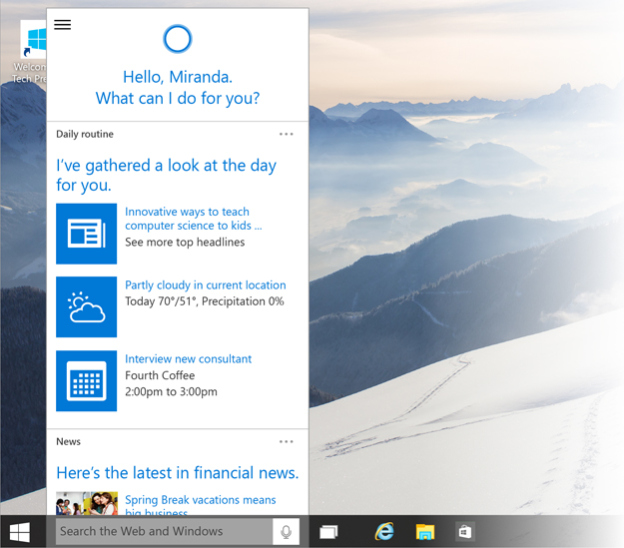Open Task View from the taskbar
The image size is (624, 548).
(x=329, y=531)
